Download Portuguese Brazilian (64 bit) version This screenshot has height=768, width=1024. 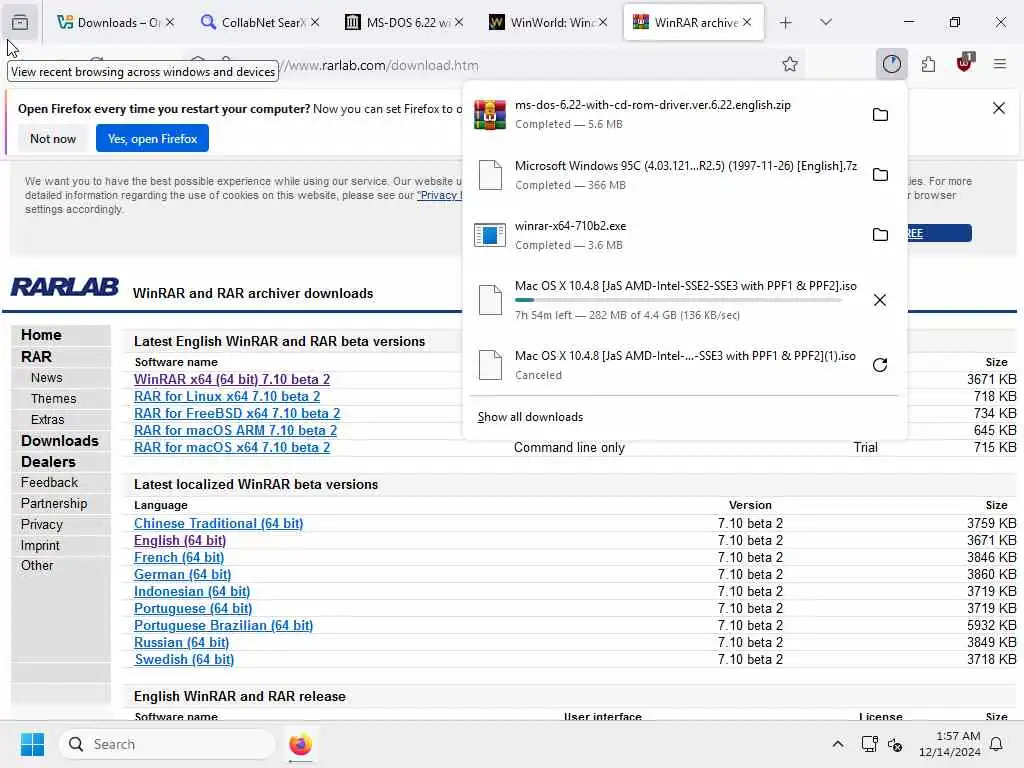tap(223, 625)
